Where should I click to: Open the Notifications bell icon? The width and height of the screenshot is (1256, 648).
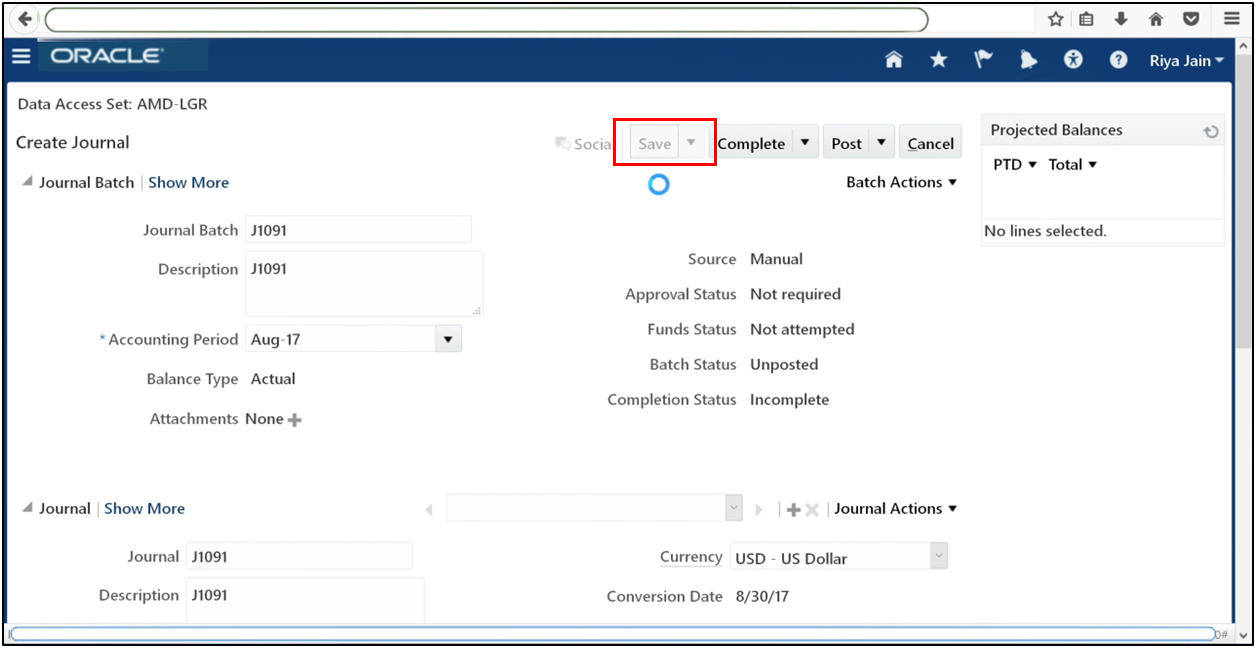tap(1028, 60)
